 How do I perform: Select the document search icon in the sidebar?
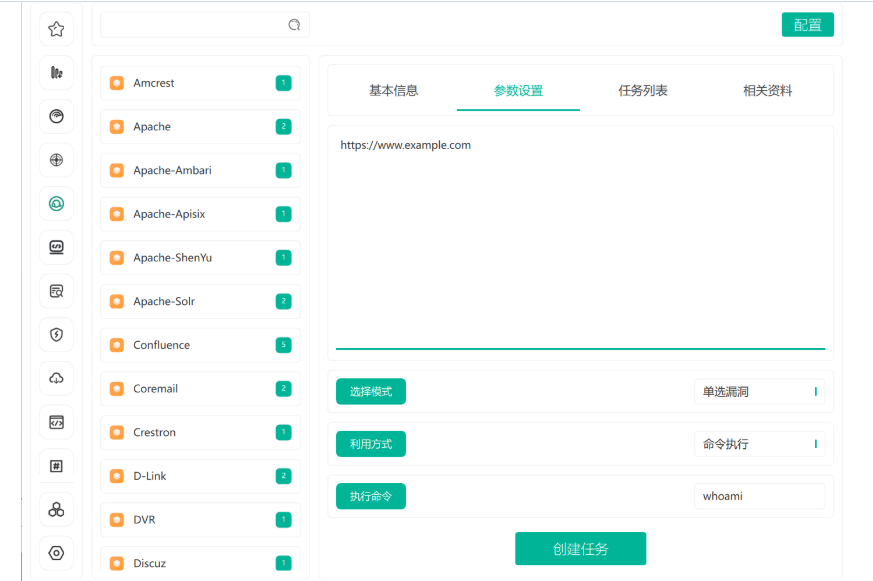click(56, 291)
